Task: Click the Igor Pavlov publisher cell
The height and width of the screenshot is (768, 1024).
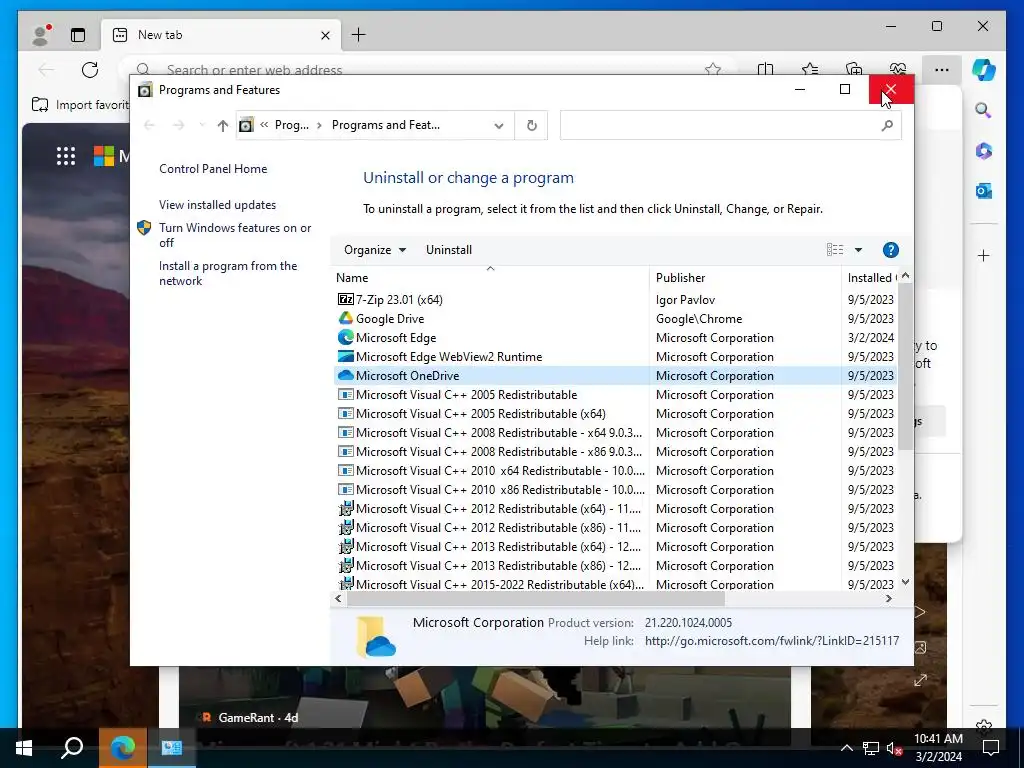Action: pos(685,299)
